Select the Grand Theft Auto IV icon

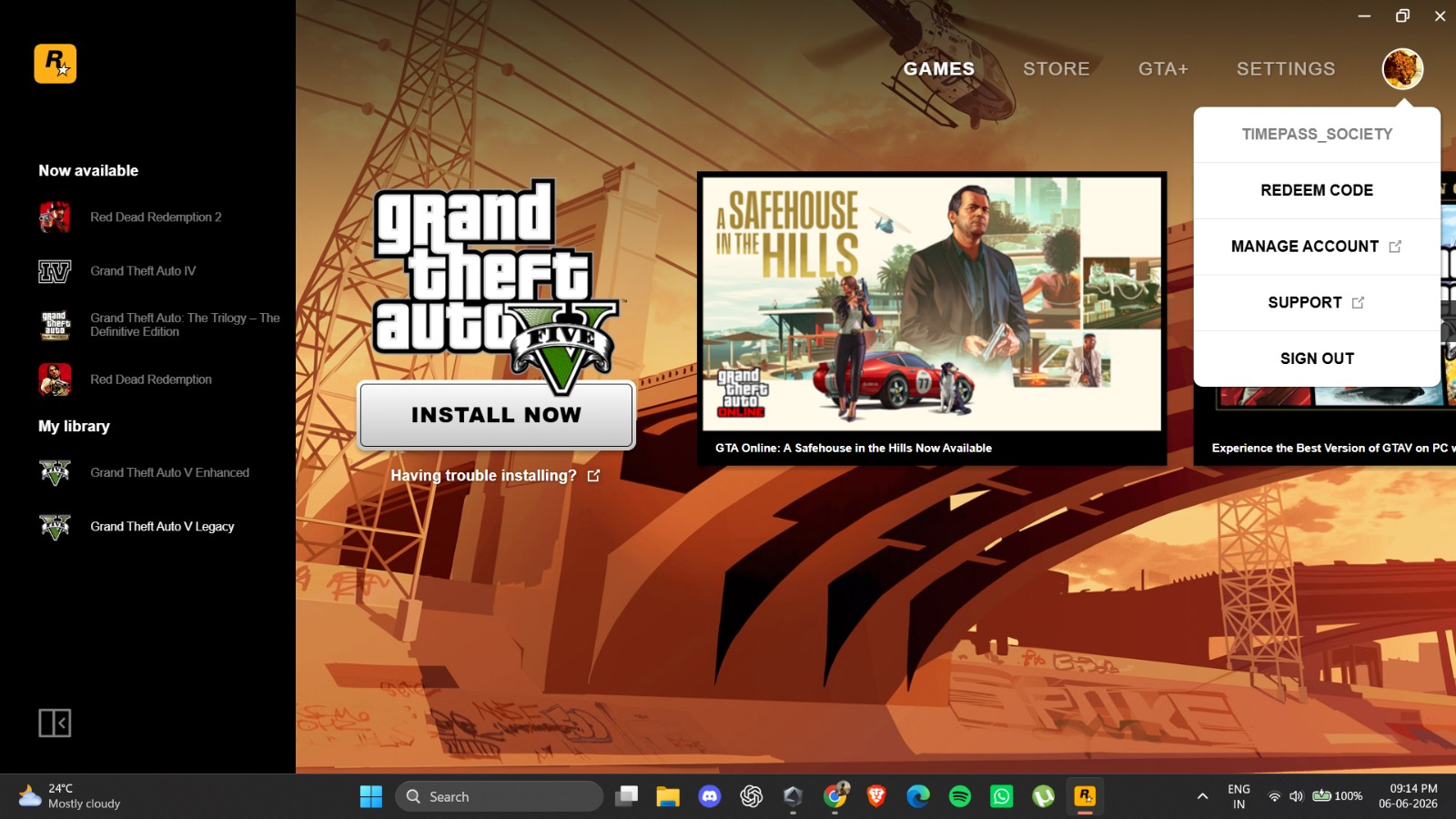55,271
